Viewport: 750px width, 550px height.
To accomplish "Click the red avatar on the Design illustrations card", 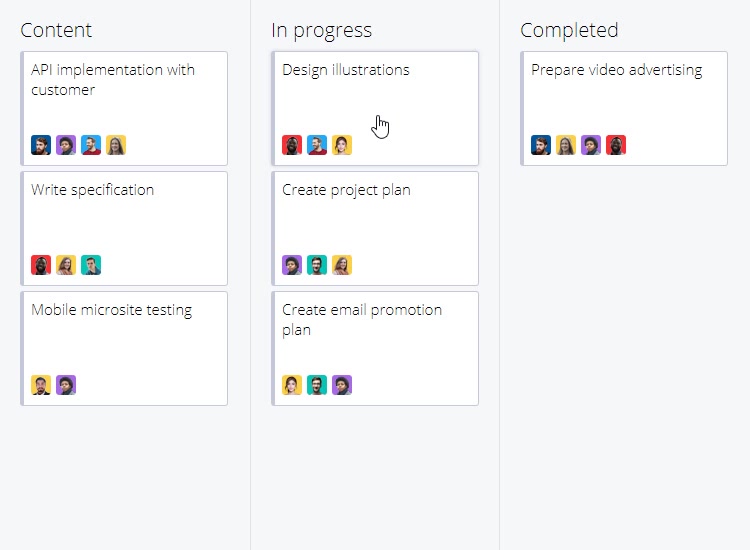I will click(x=292, y=145).
